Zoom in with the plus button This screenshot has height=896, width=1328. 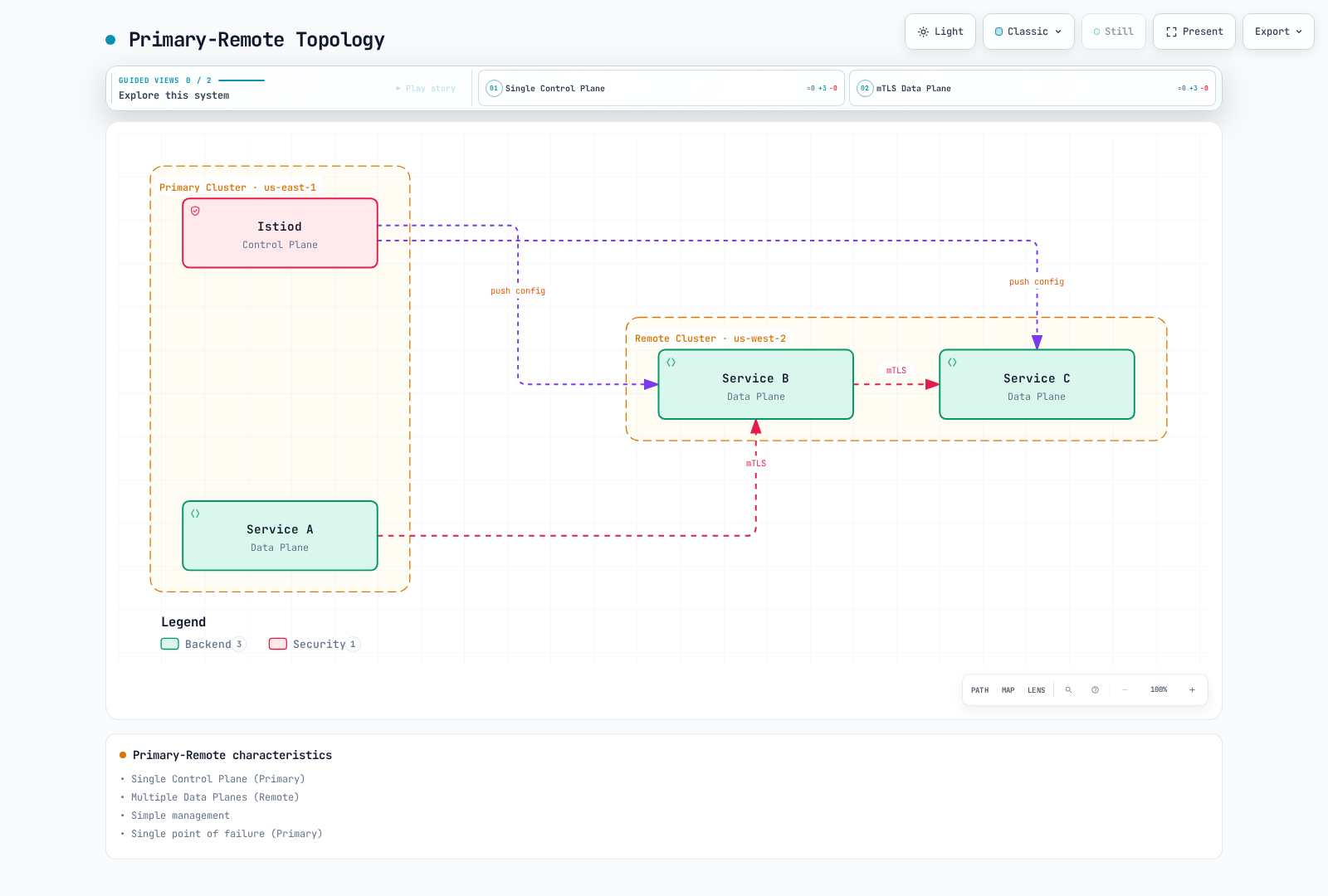click(1192, 690)
